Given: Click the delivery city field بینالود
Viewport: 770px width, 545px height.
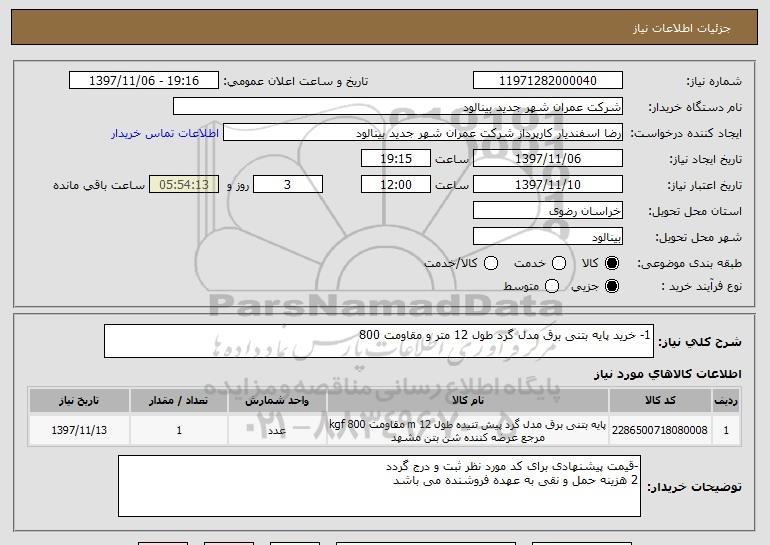Looking at the screenshot, I should pyautogui.click(x=548, y=237).
